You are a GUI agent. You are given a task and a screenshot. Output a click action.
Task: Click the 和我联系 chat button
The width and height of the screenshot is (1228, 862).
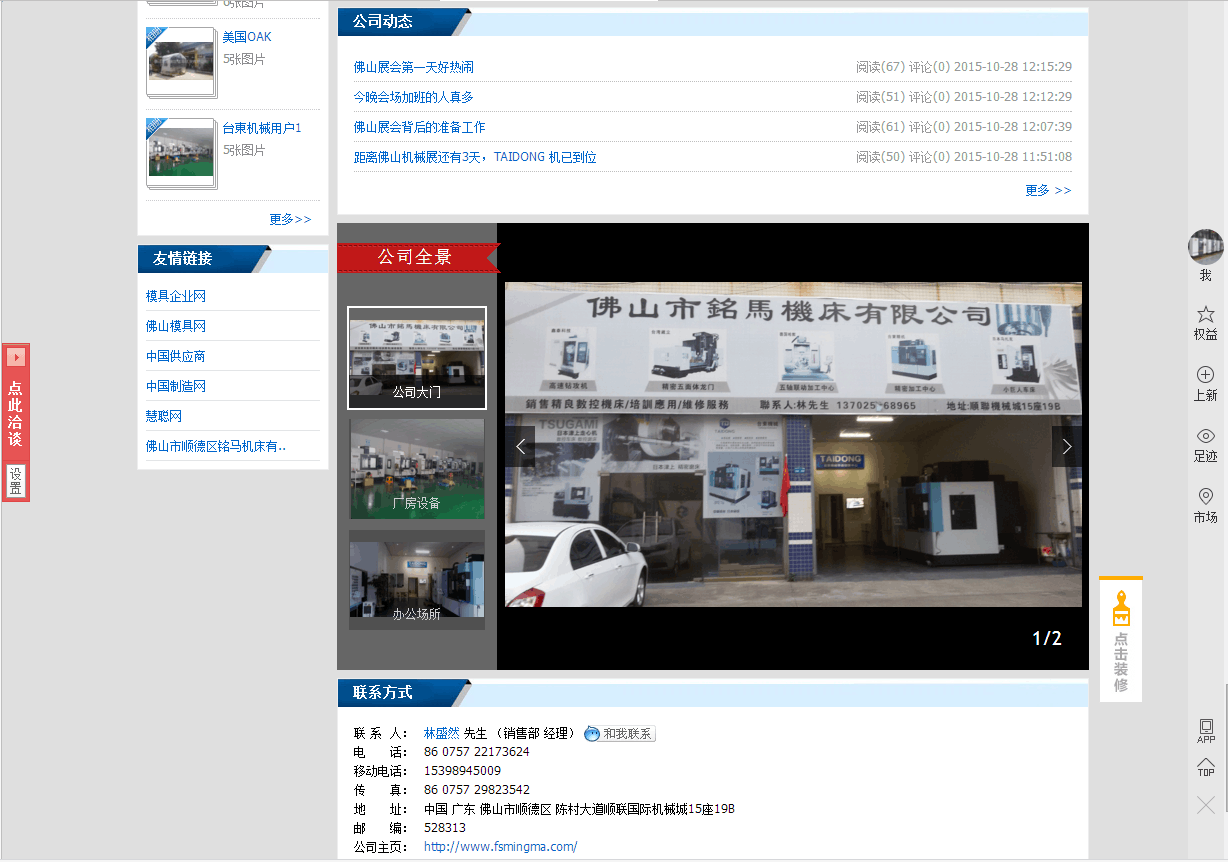pos(620,733)
